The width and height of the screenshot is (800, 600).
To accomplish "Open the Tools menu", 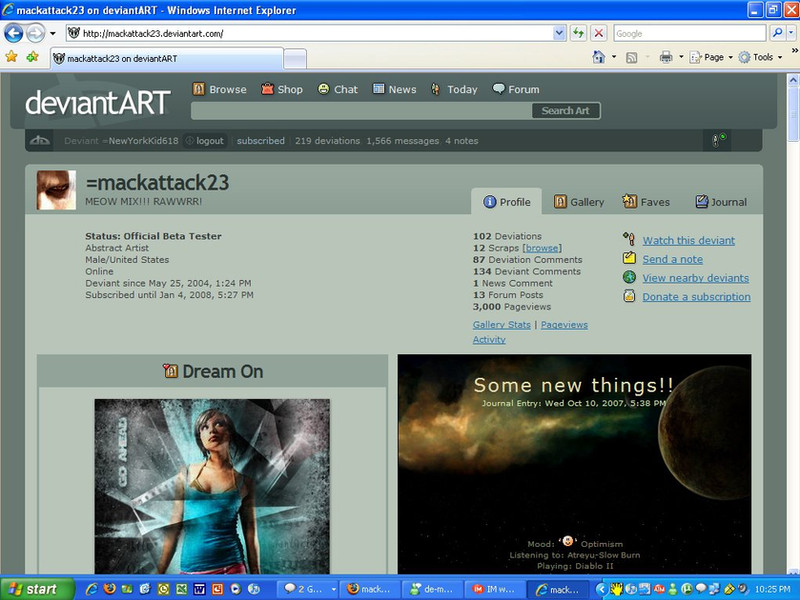I will click(760, 57).
